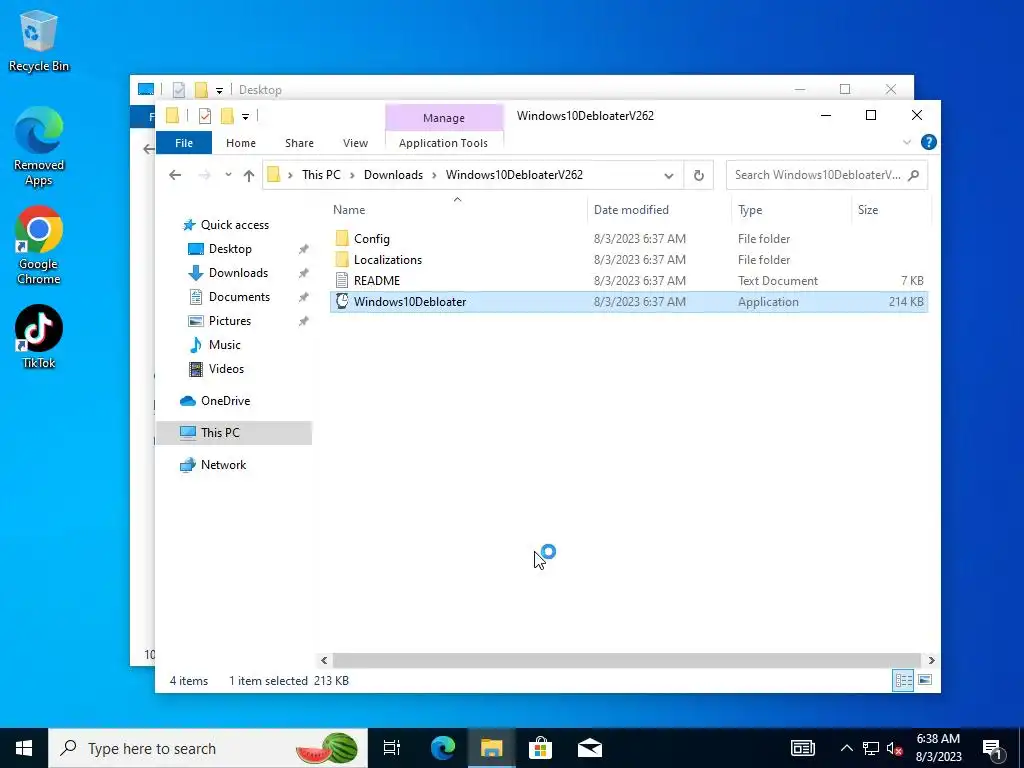Screen dimensions: 1024x768
Task: Open Desktop in the navigation pane
Action: coord(230,249)
